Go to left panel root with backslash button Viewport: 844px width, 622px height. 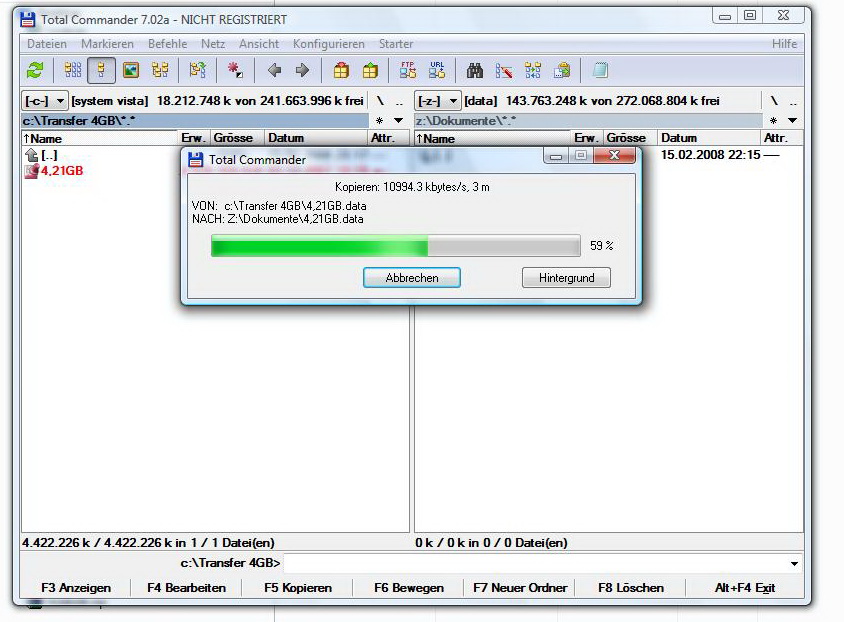pyautogui.click(x=380, y=101)
